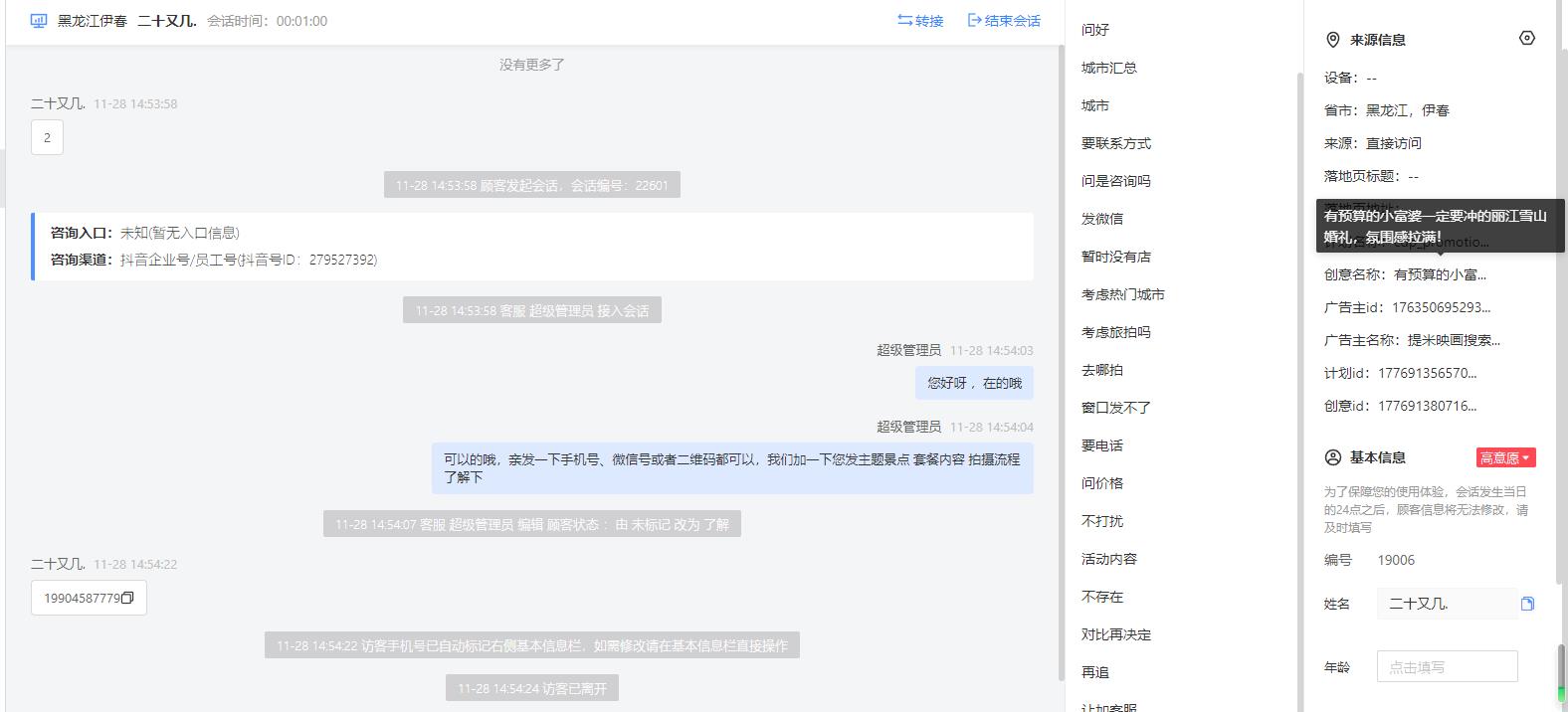Screen dimensions: 1568x712
Task: Click the 咨询渠道 抖音企业号 line
Action: coord(214,260)
